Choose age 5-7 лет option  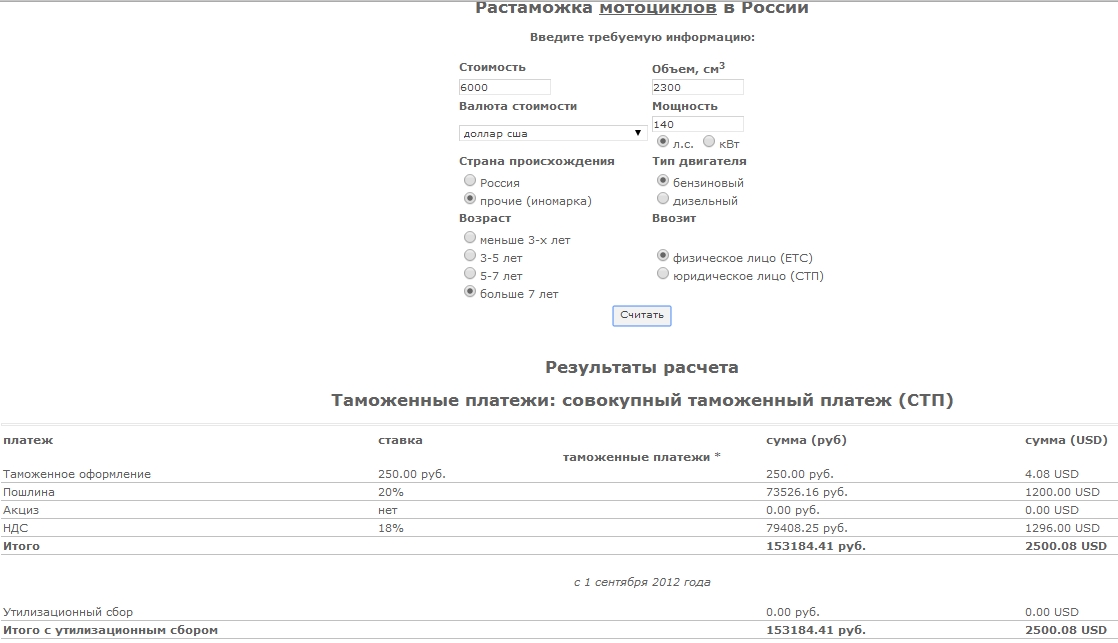point(470,274)
